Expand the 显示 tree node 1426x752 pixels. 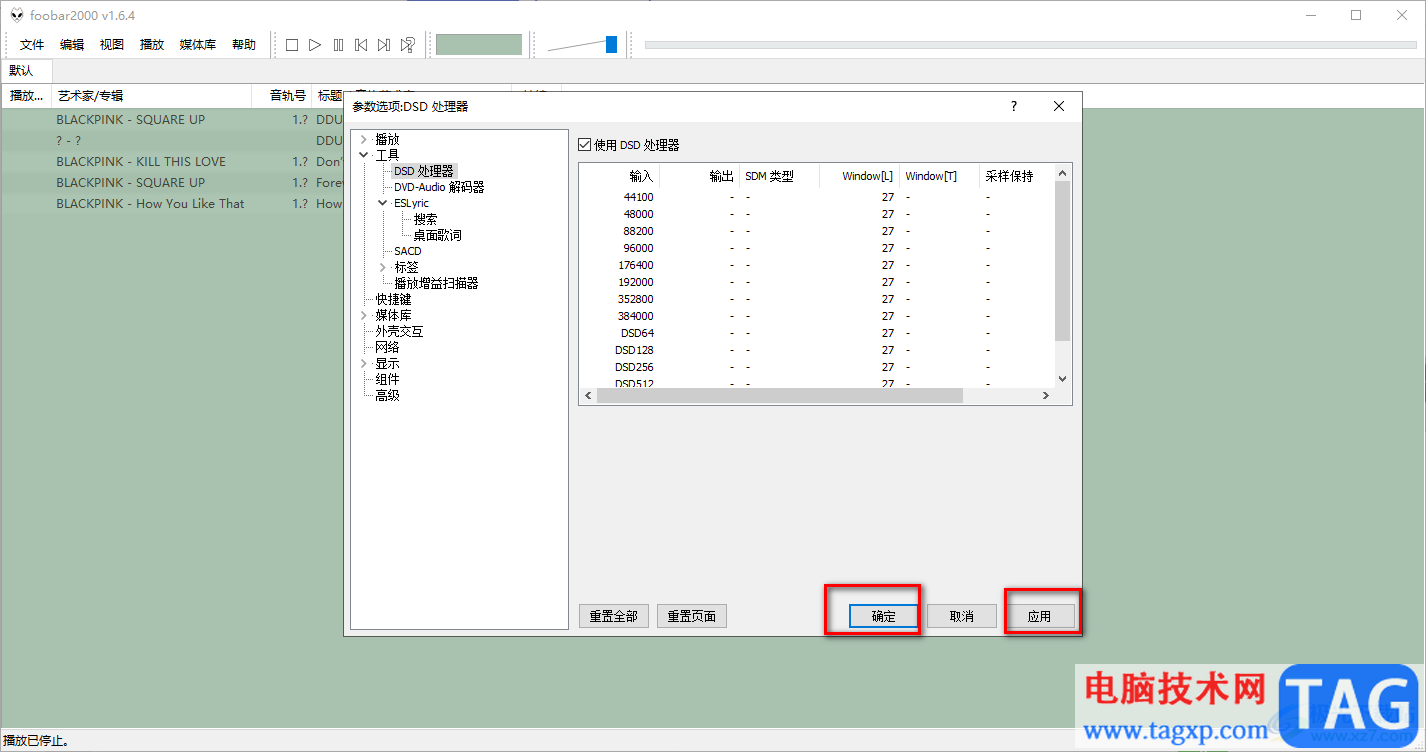tap(363, 363)
